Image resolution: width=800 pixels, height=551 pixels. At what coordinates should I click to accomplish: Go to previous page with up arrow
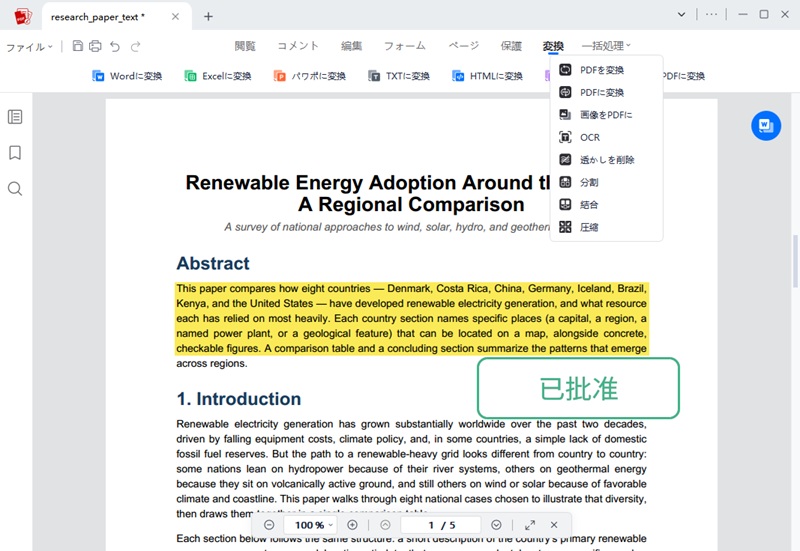pyautogui.click(x=385, y=524)
